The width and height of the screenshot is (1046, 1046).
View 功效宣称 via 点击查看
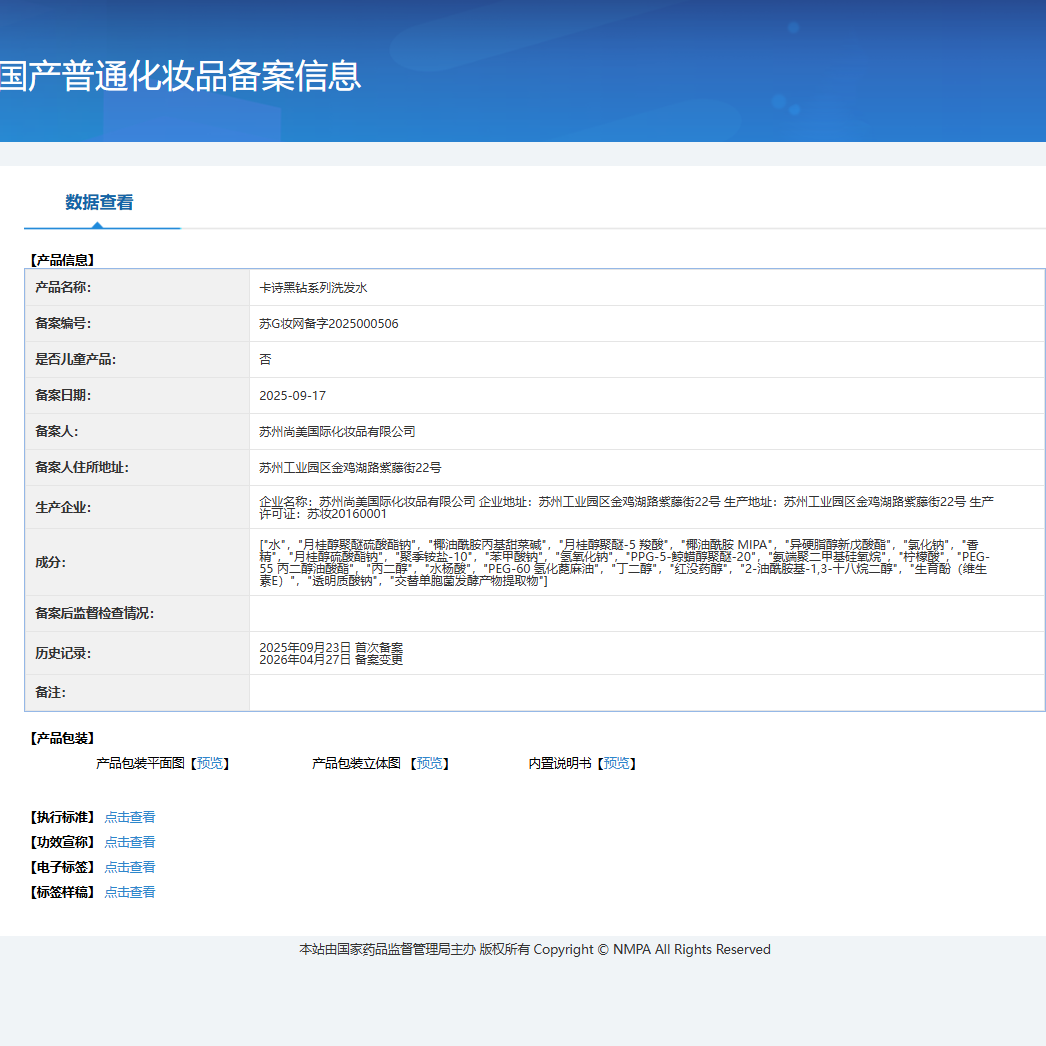click(130, 842)
